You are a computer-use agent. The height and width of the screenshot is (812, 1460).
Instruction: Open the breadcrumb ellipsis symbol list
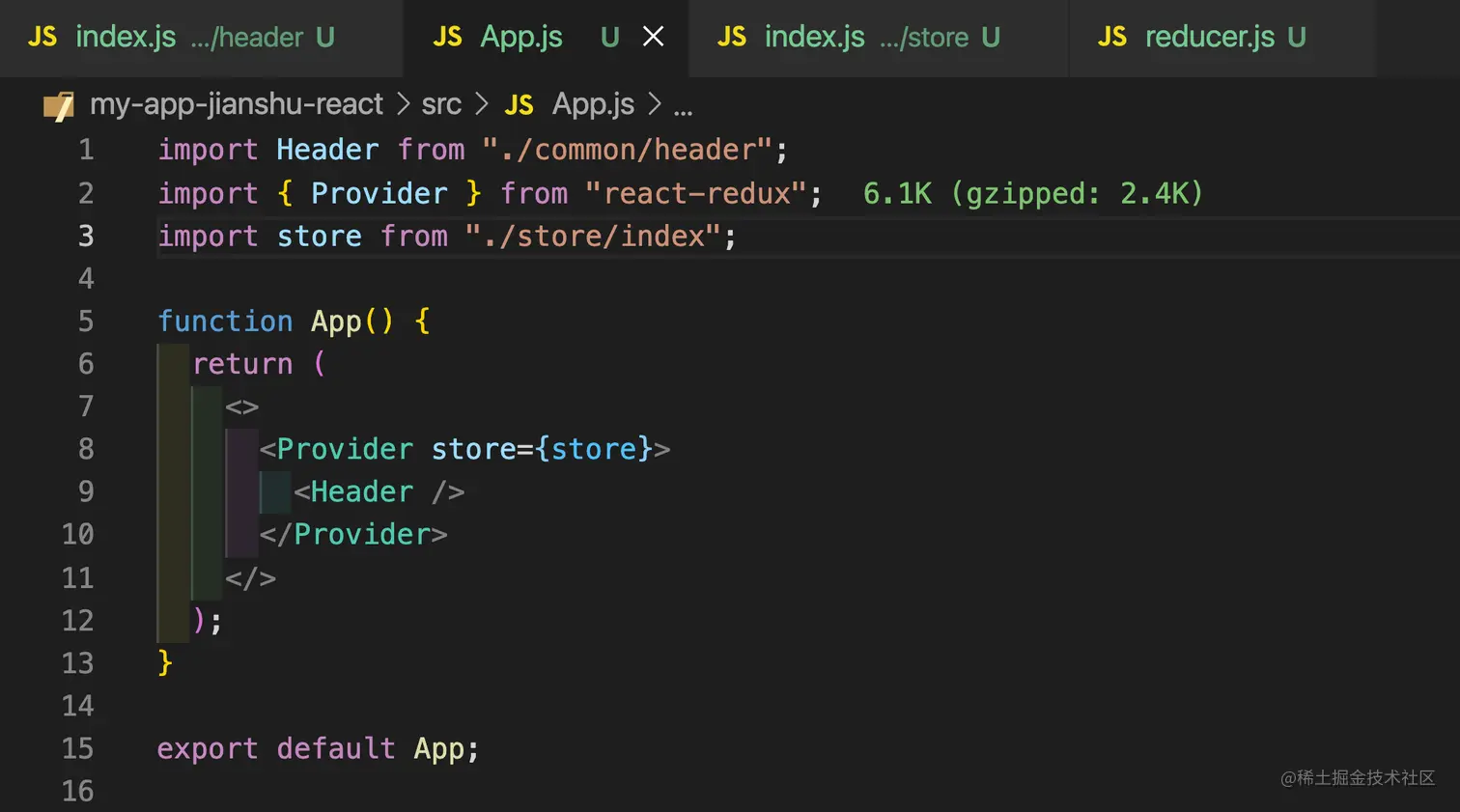click(x=683, y=106)
